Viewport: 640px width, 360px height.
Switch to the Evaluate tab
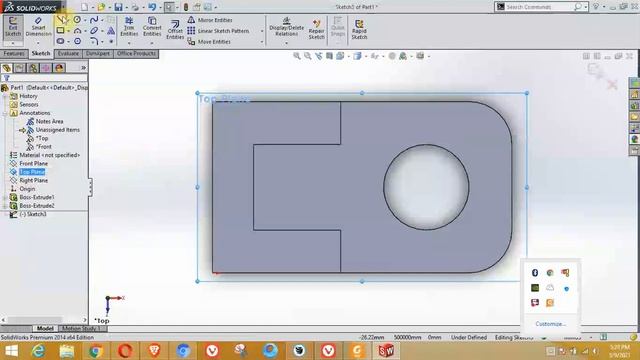pos(68,53)
